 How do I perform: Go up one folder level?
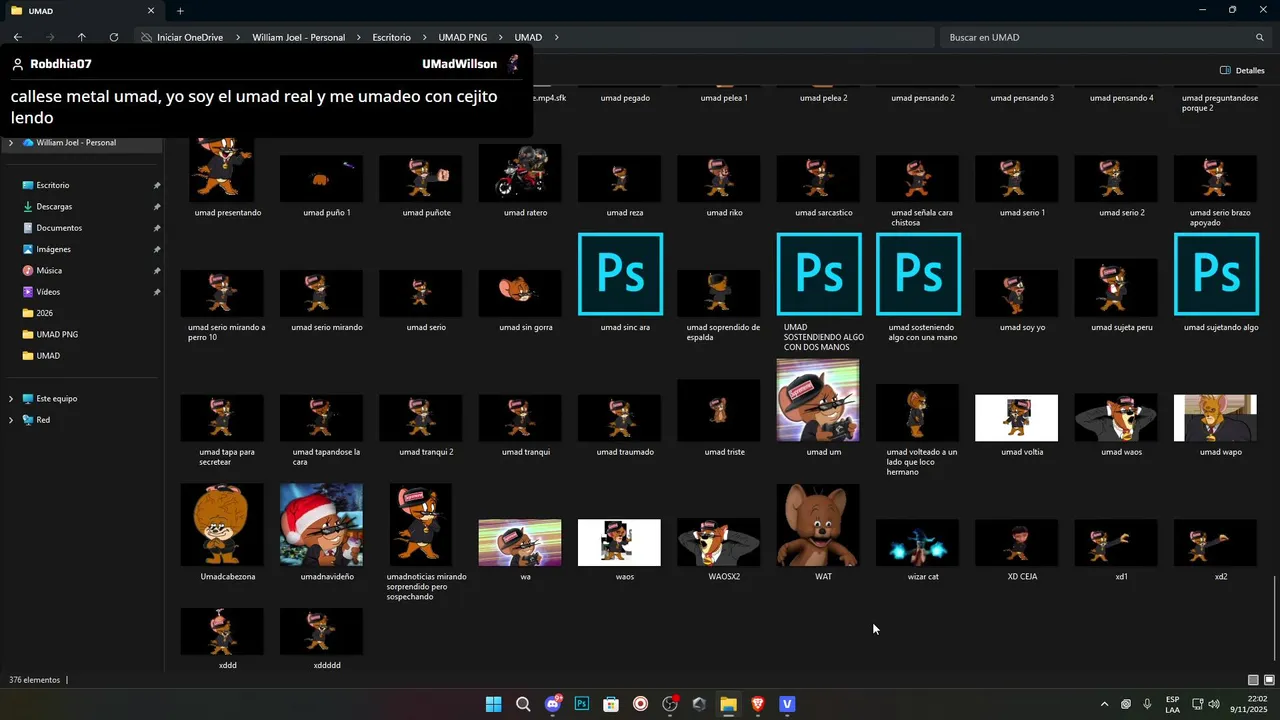pyautogui.click(x=81, y=37)
